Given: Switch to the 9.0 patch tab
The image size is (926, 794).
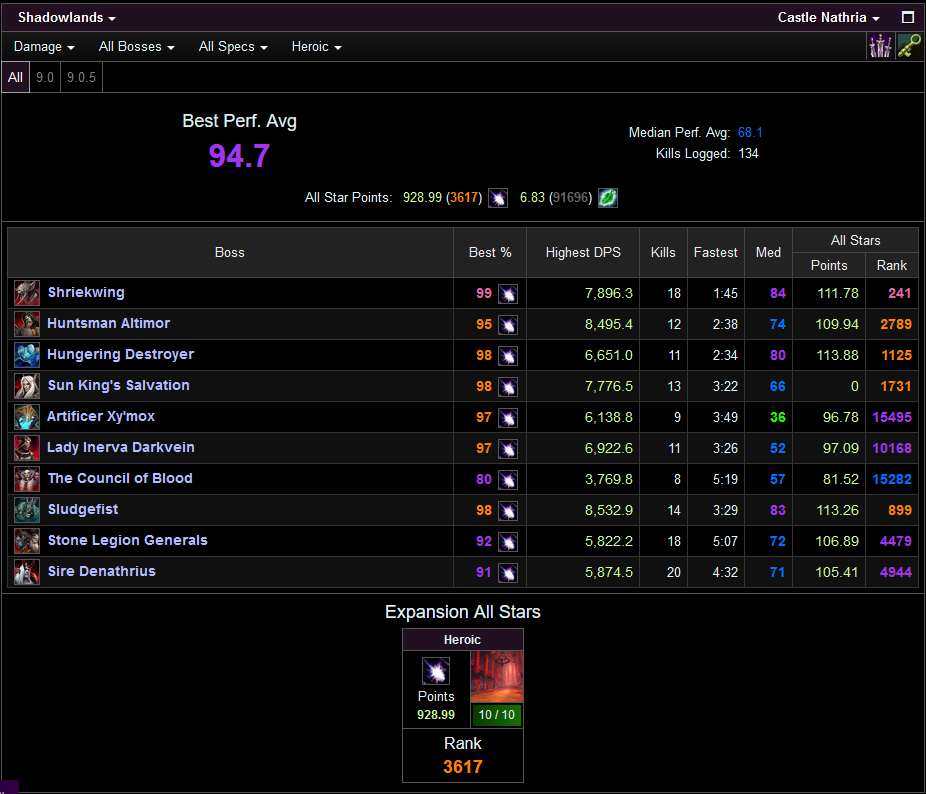Looking at the screenshot, I should tap(45, 77).
